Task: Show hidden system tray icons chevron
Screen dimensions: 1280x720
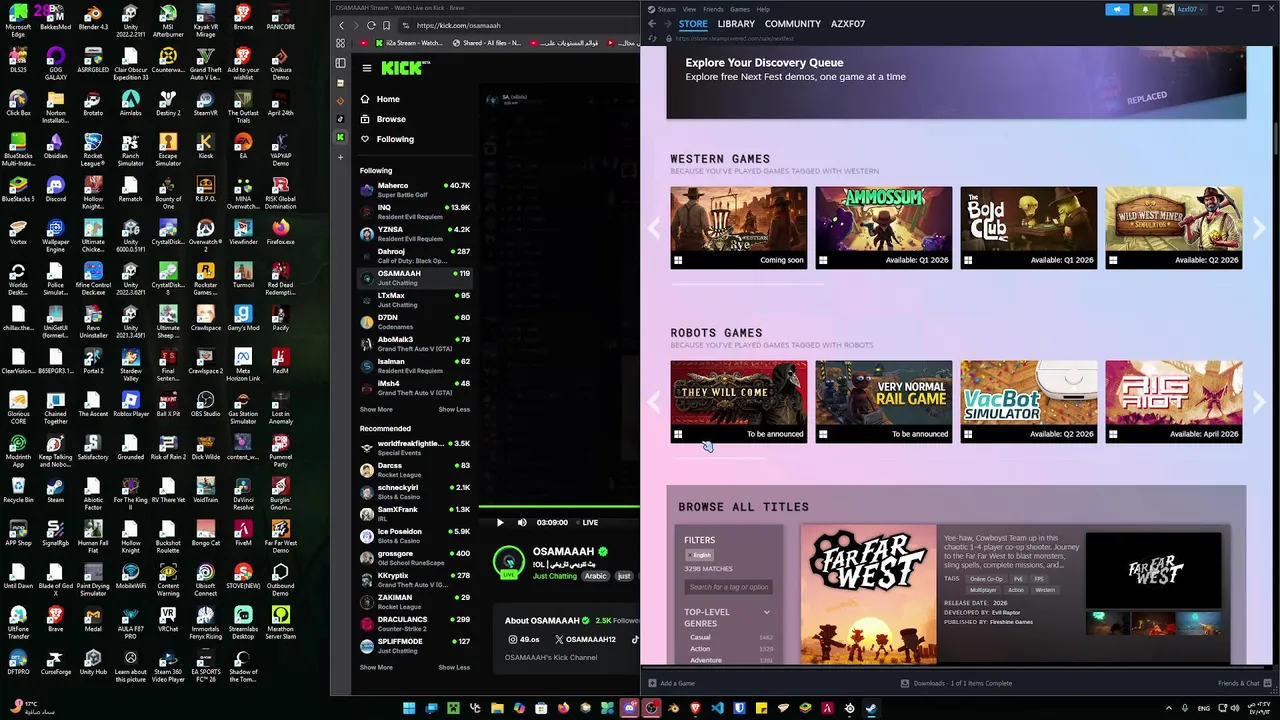Action: [1168, 708]
